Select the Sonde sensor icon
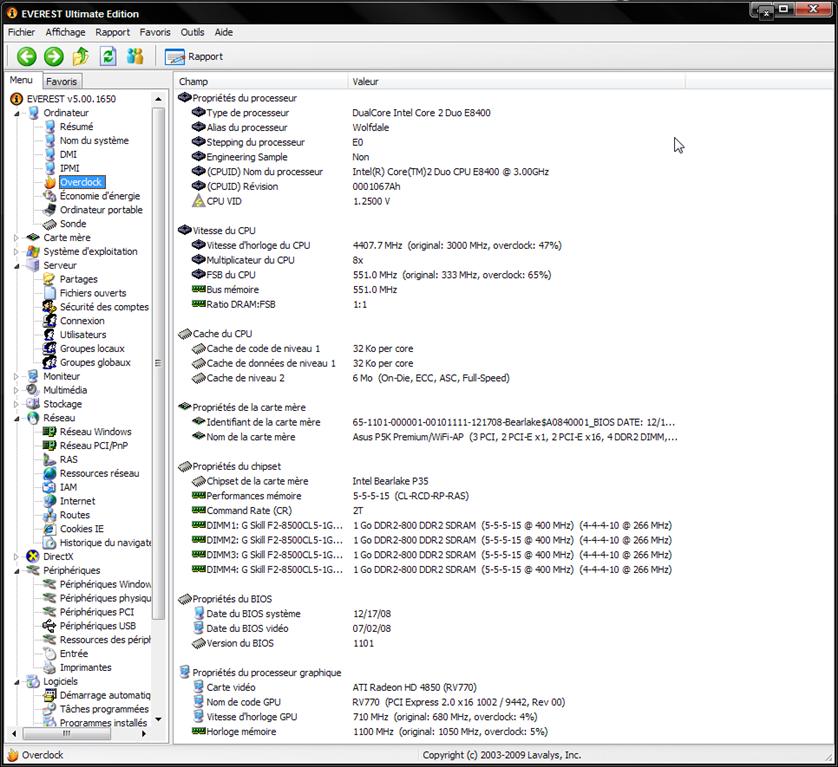The height and width of the screenshot is (767, 838). [x=50, y=224]
